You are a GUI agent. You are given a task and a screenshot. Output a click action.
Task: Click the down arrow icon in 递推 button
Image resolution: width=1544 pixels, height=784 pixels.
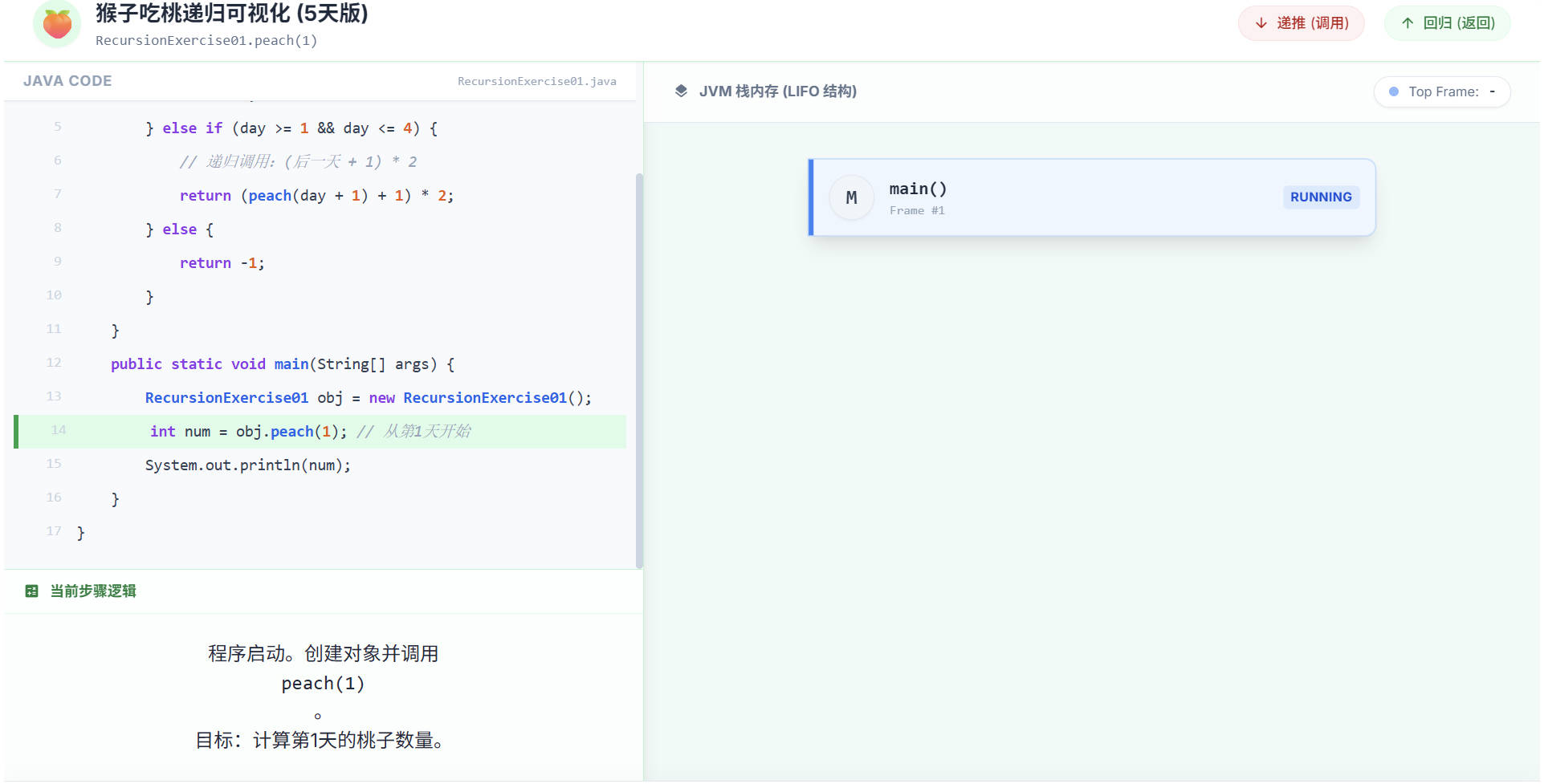(1261, 23)
